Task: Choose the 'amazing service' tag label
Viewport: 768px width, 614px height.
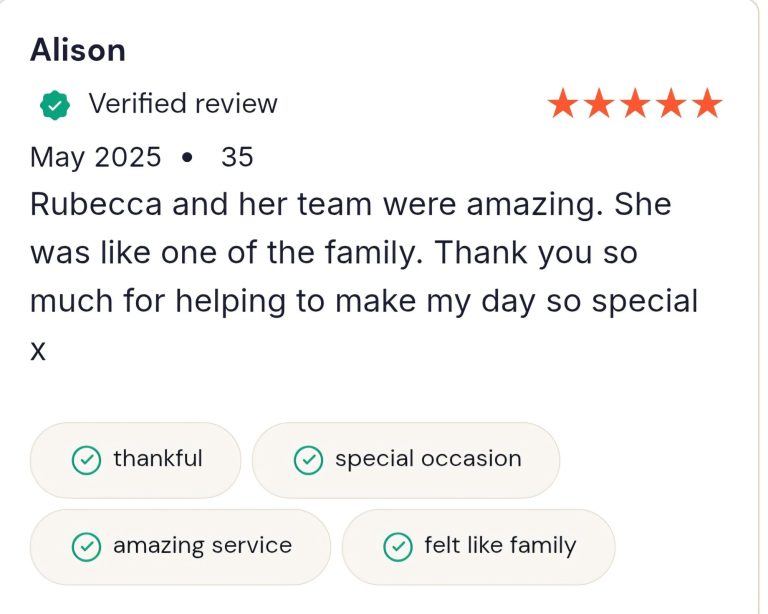Action: coord(202,546)
